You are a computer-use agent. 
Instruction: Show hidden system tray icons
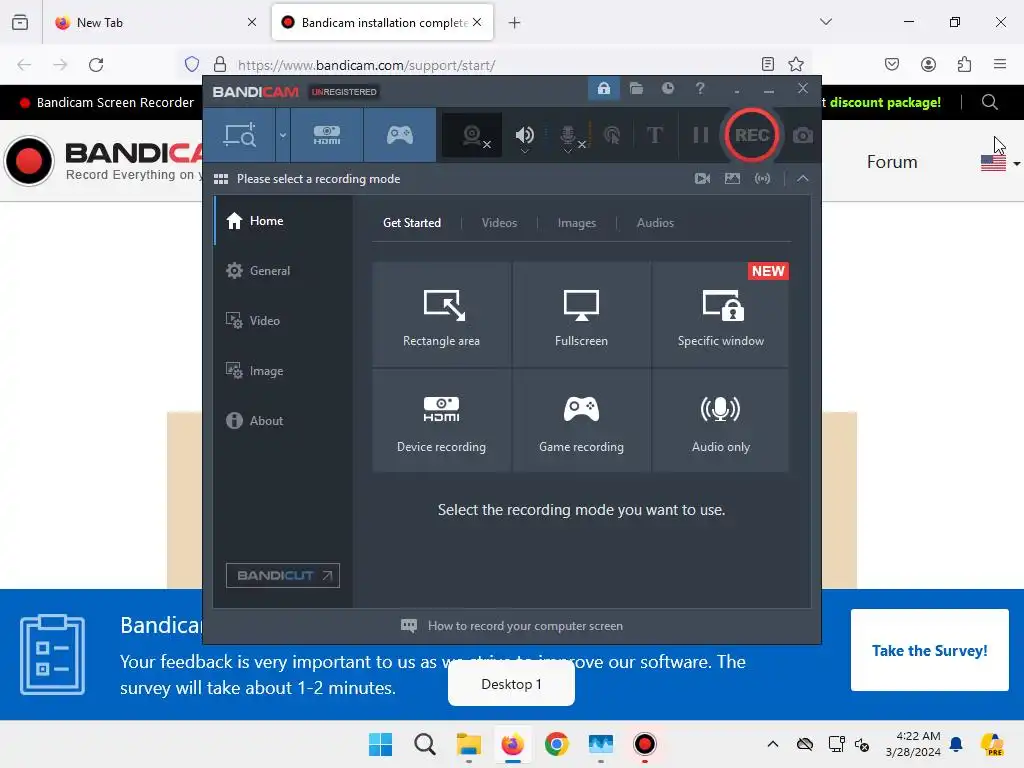tap(773, 744)
